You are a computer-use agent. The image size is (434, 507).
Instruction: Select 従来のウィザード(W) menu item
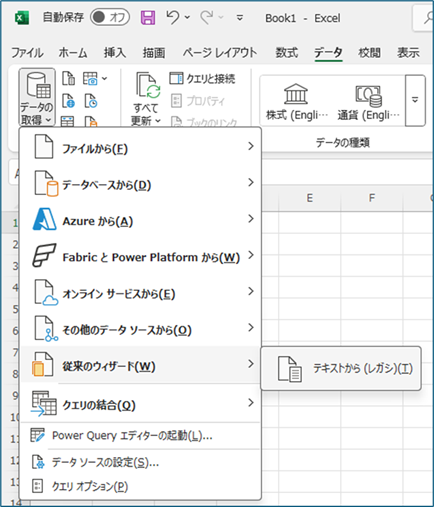coord(140,364)
